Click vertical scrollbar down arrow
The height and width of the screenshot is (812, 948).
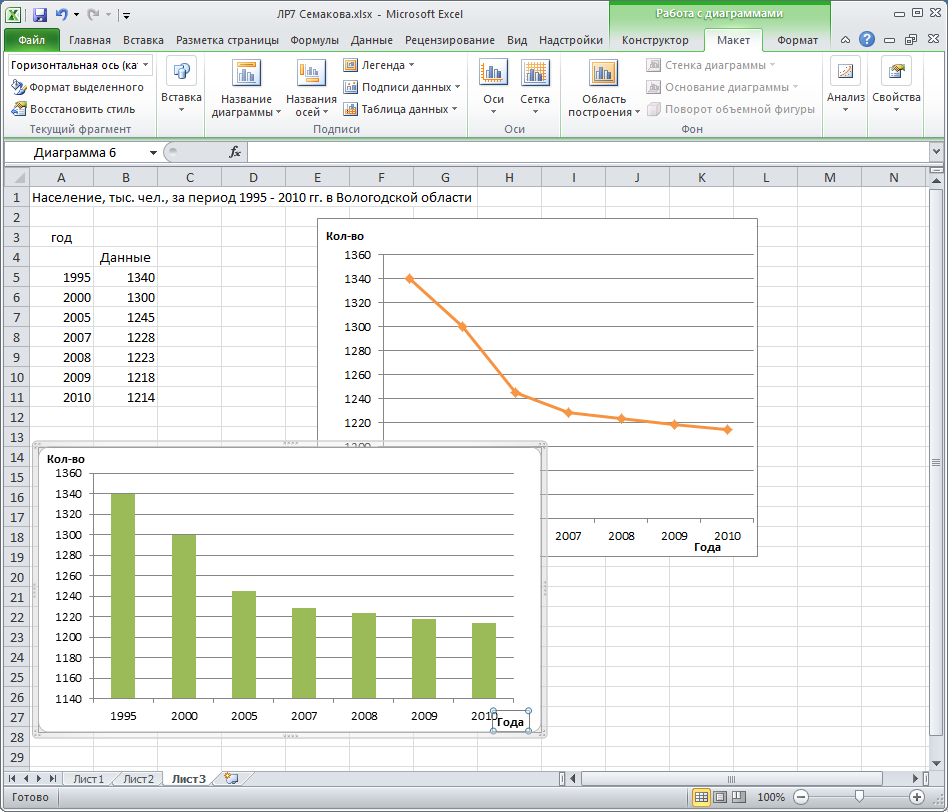(x=936, y=763)
